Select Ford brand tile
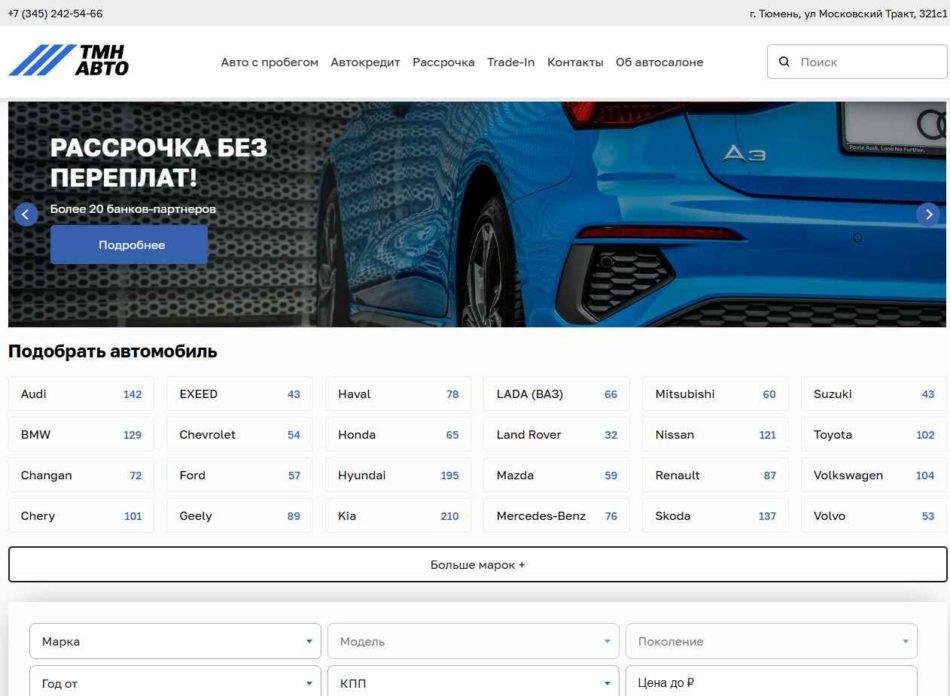 point(240,475)
